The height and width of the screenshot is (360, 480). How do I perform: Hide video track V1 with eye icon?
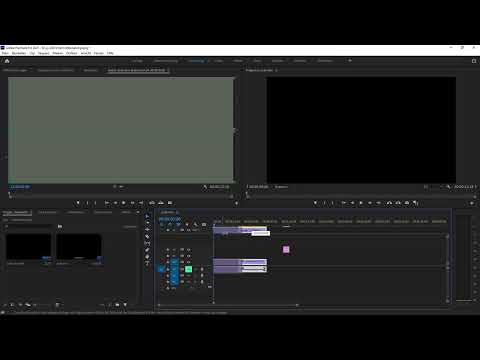[x=189, y=262]
